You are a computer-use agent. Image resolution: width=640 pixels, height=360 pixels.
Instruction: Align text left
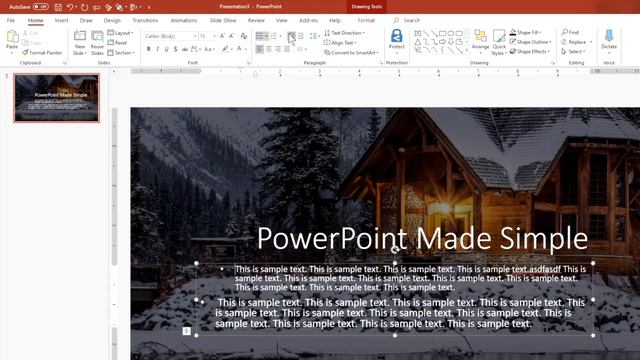(x=260, y=49)
